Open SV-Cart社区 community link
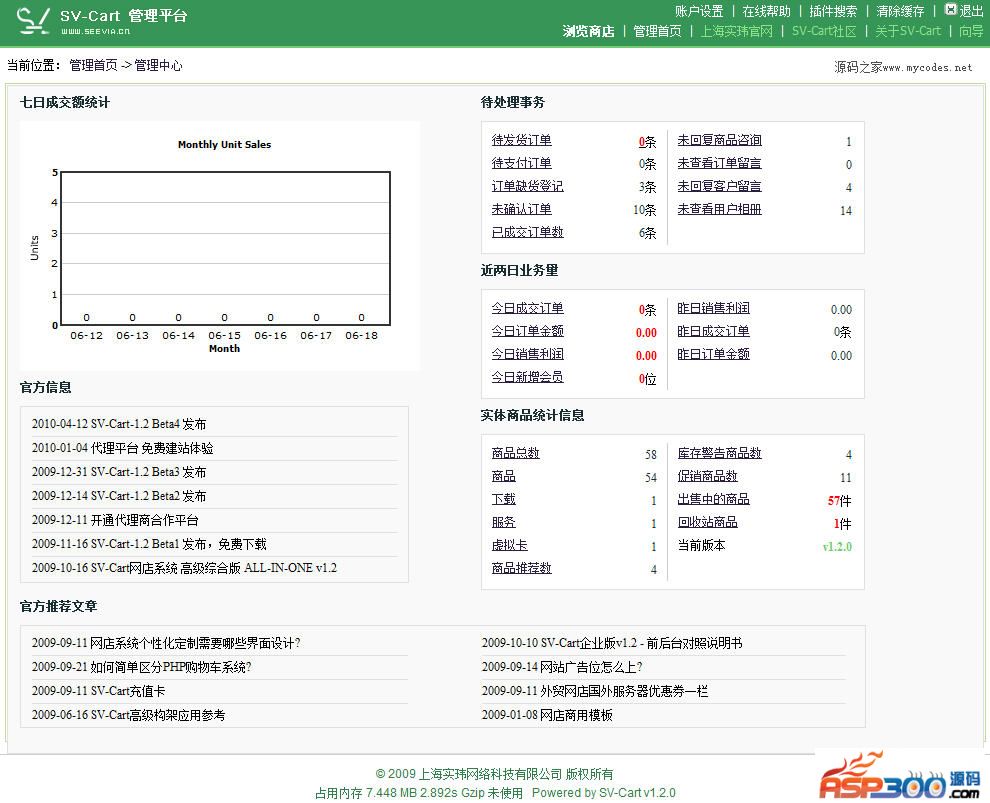Screen dimensions: 990x803 824,31
